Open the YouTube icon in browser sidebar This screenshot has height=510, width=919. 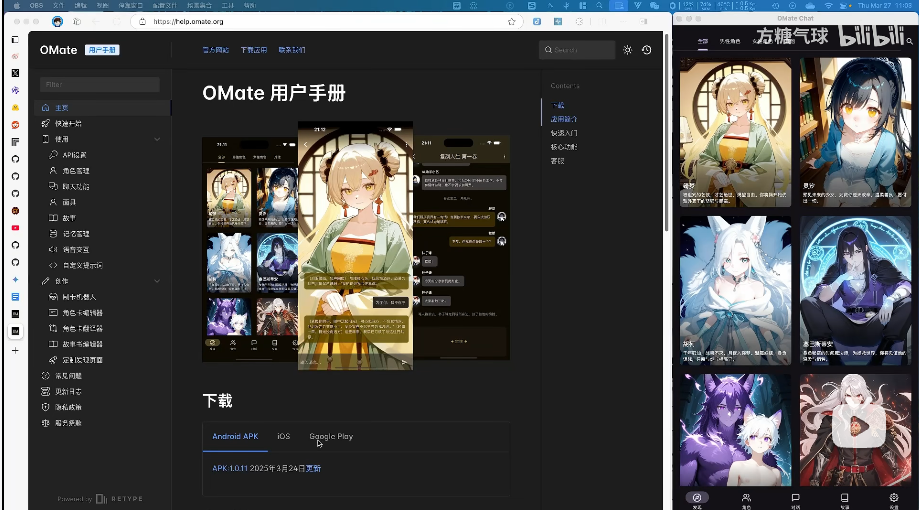[15, 228]
